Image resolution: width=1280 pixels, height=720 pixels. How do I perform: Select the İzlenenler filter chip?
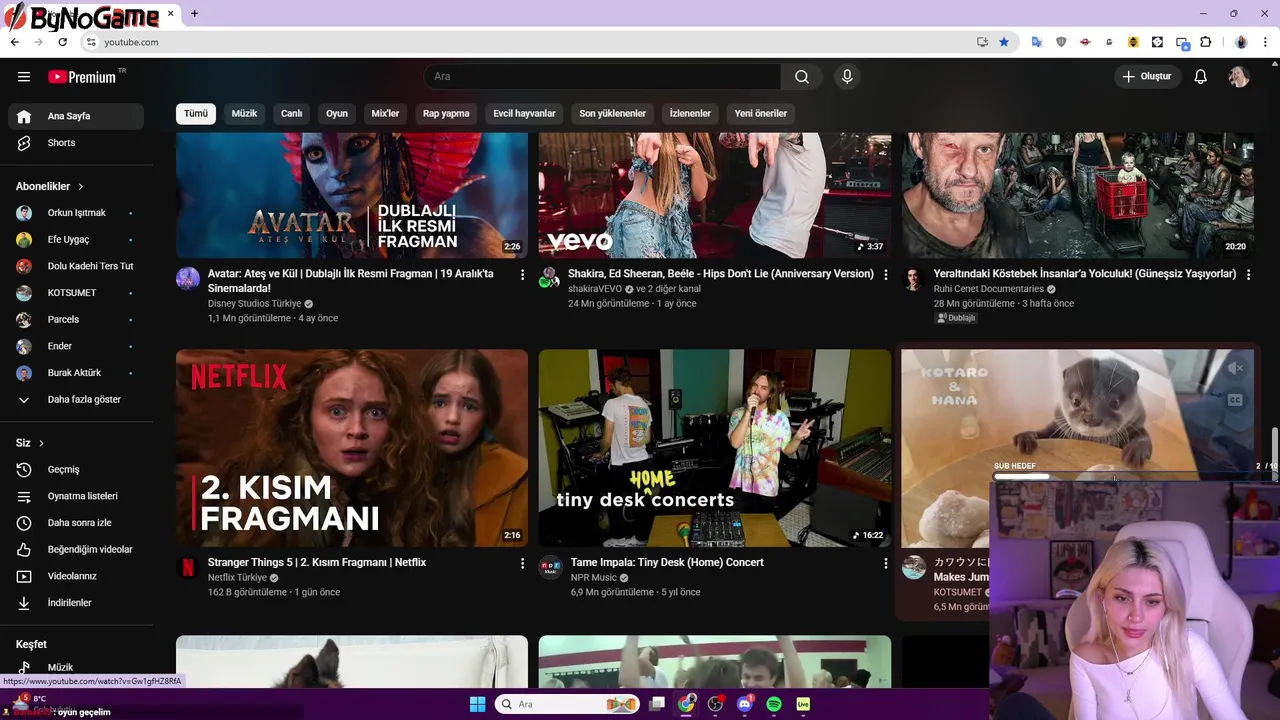[690, 113]
